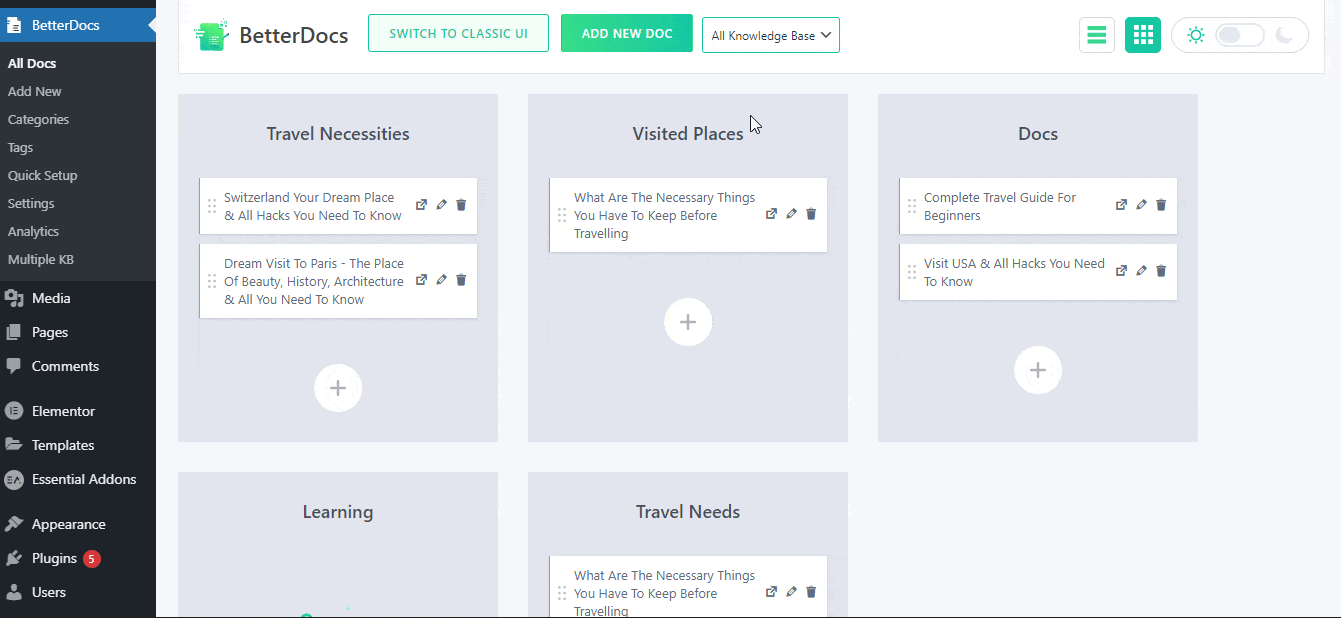Viewport: 1341px width, 618px height.
Task: Grab drag handle of Switzerland doc
Action: point(212,206)
